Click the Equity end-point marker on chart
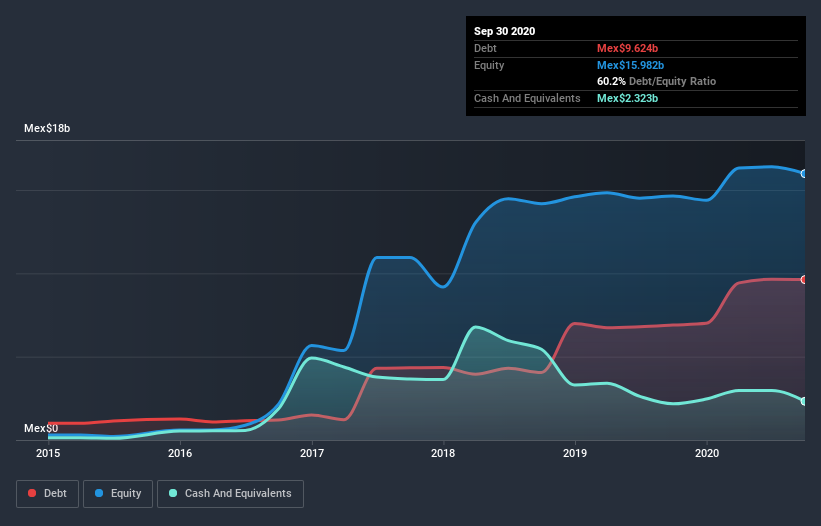The width and height of the screenshot is (821, 526). tap(804, 173)
